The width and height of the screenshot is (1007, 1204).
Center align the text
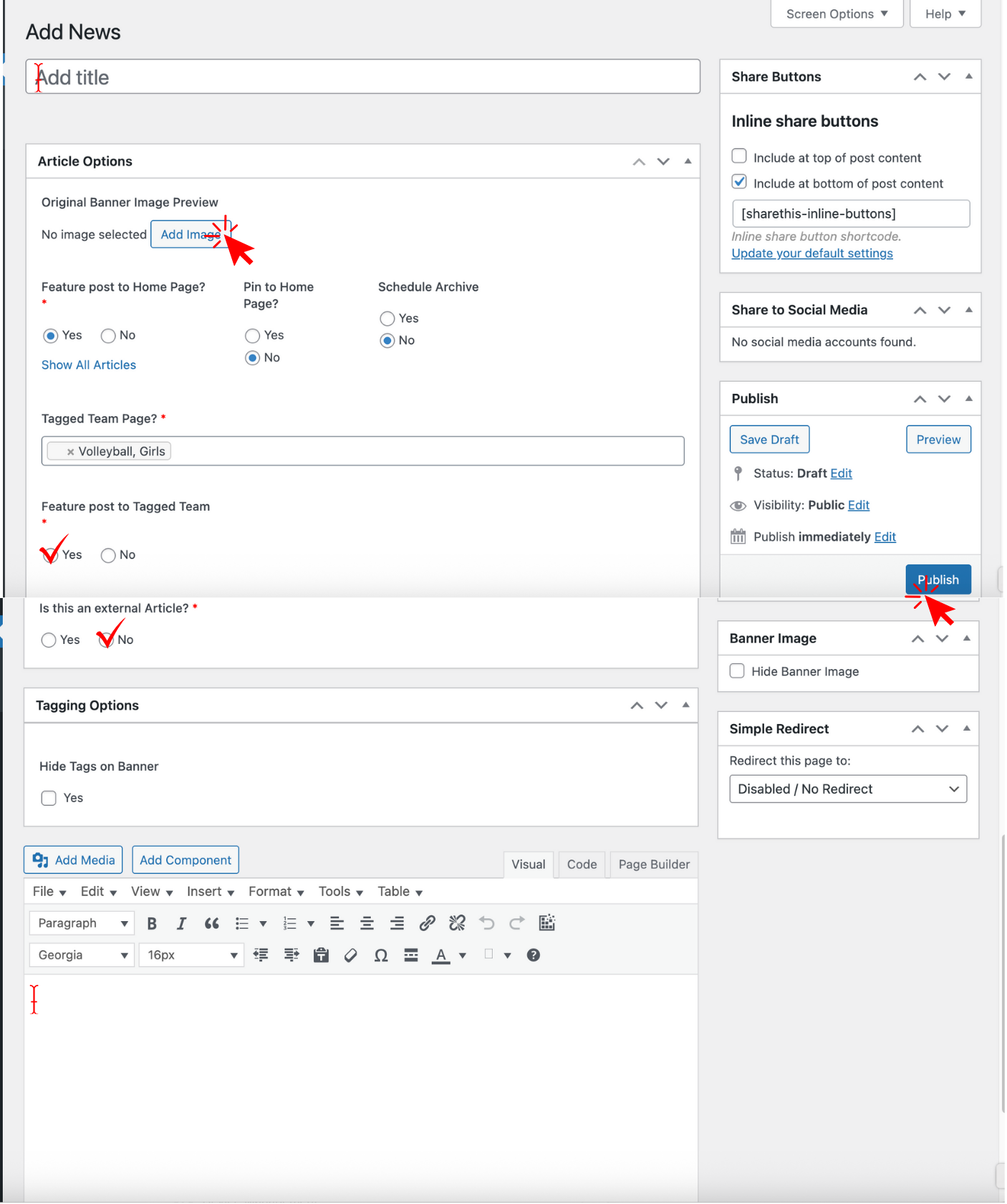367,924
